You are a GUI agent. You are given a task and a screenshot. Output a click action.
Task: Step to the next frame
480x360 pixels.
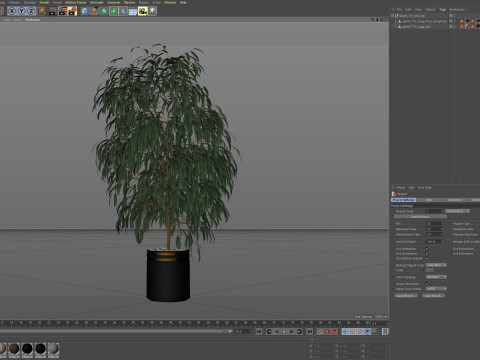(292, 331)
